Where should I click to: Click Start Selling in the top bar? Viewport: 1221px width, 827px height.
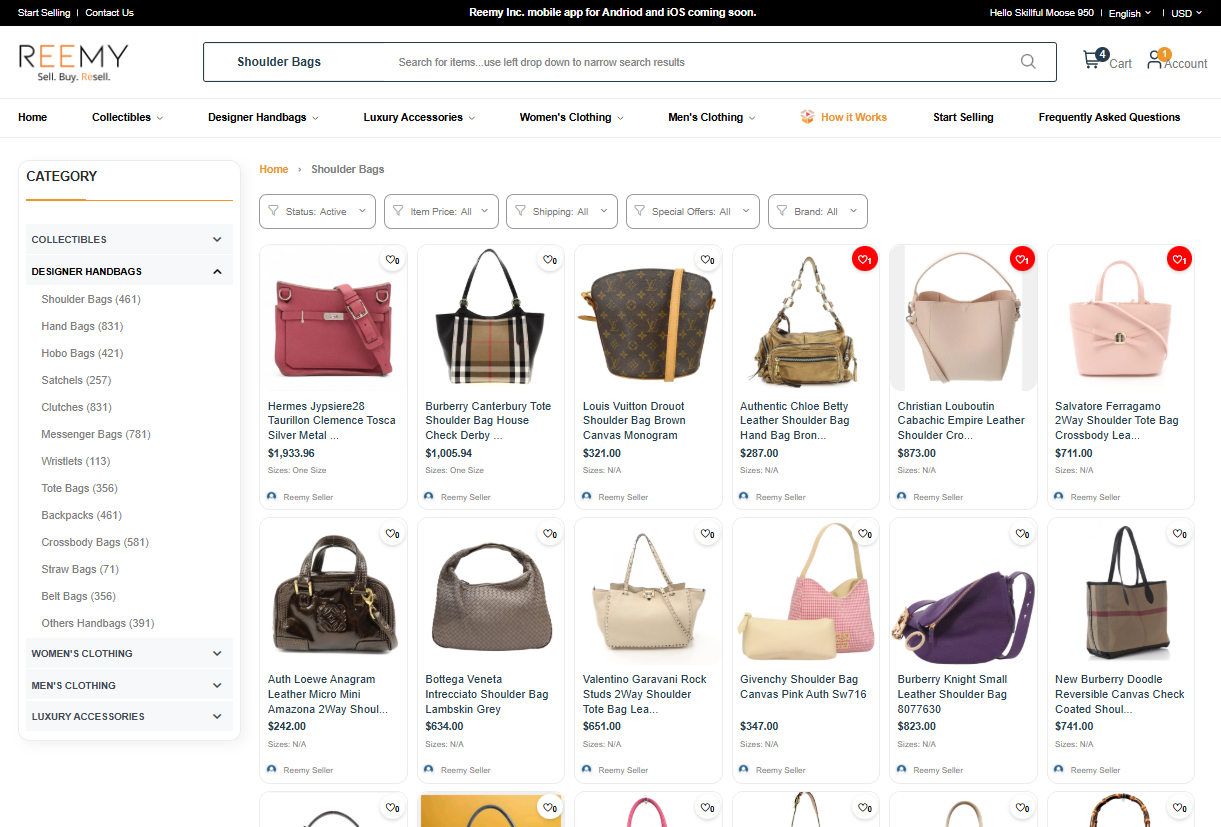click(44, 13)
